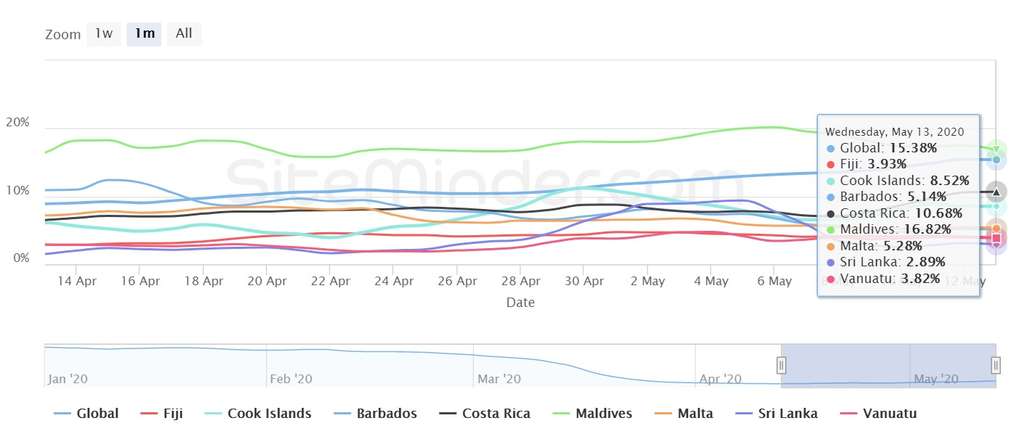Select the 1m zoom range
This screenshot has width=1024, height=426.
pyautogui.click(x=144, y=34)
